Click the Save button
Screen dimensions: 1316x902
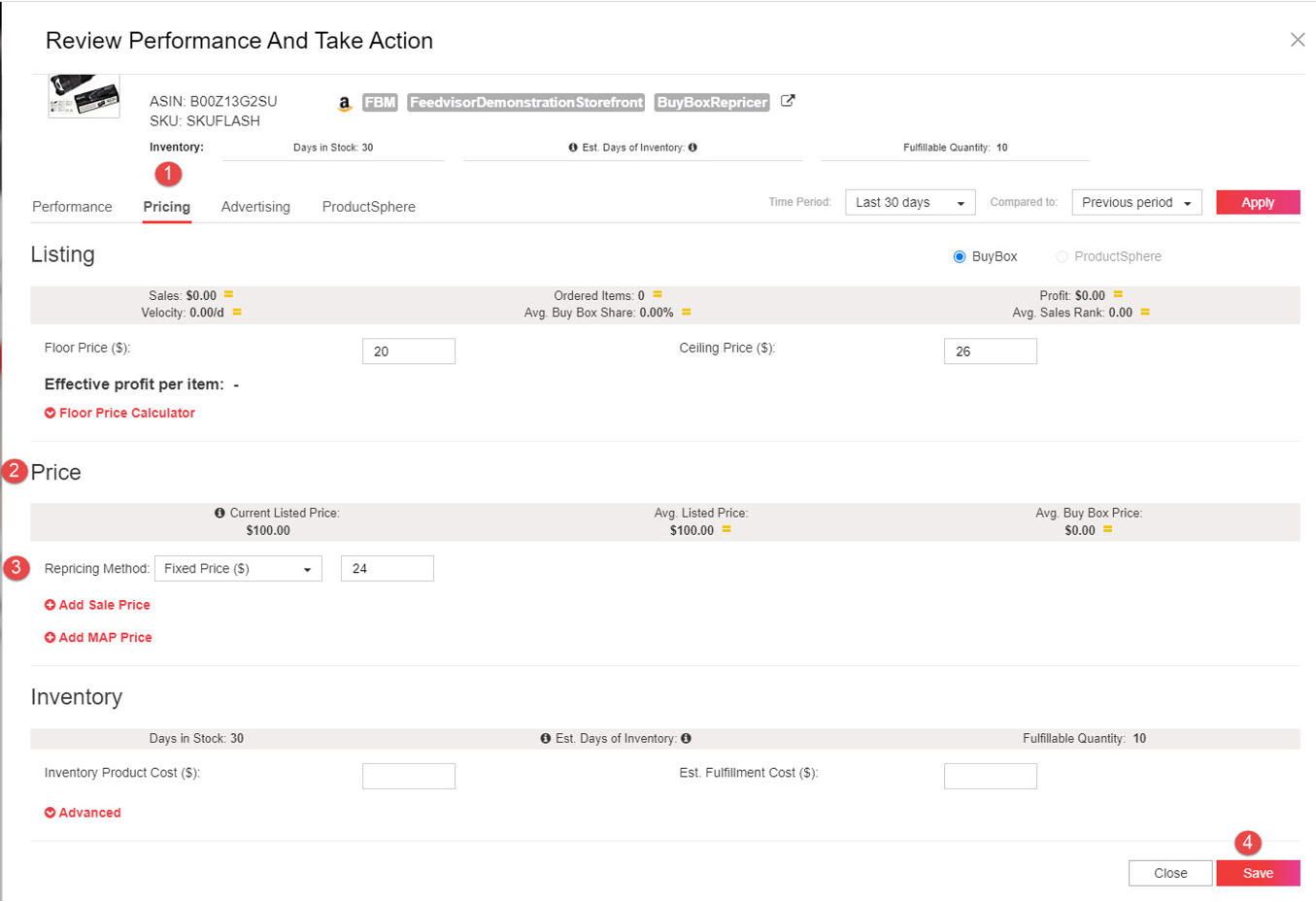[x=1259, y=873]
